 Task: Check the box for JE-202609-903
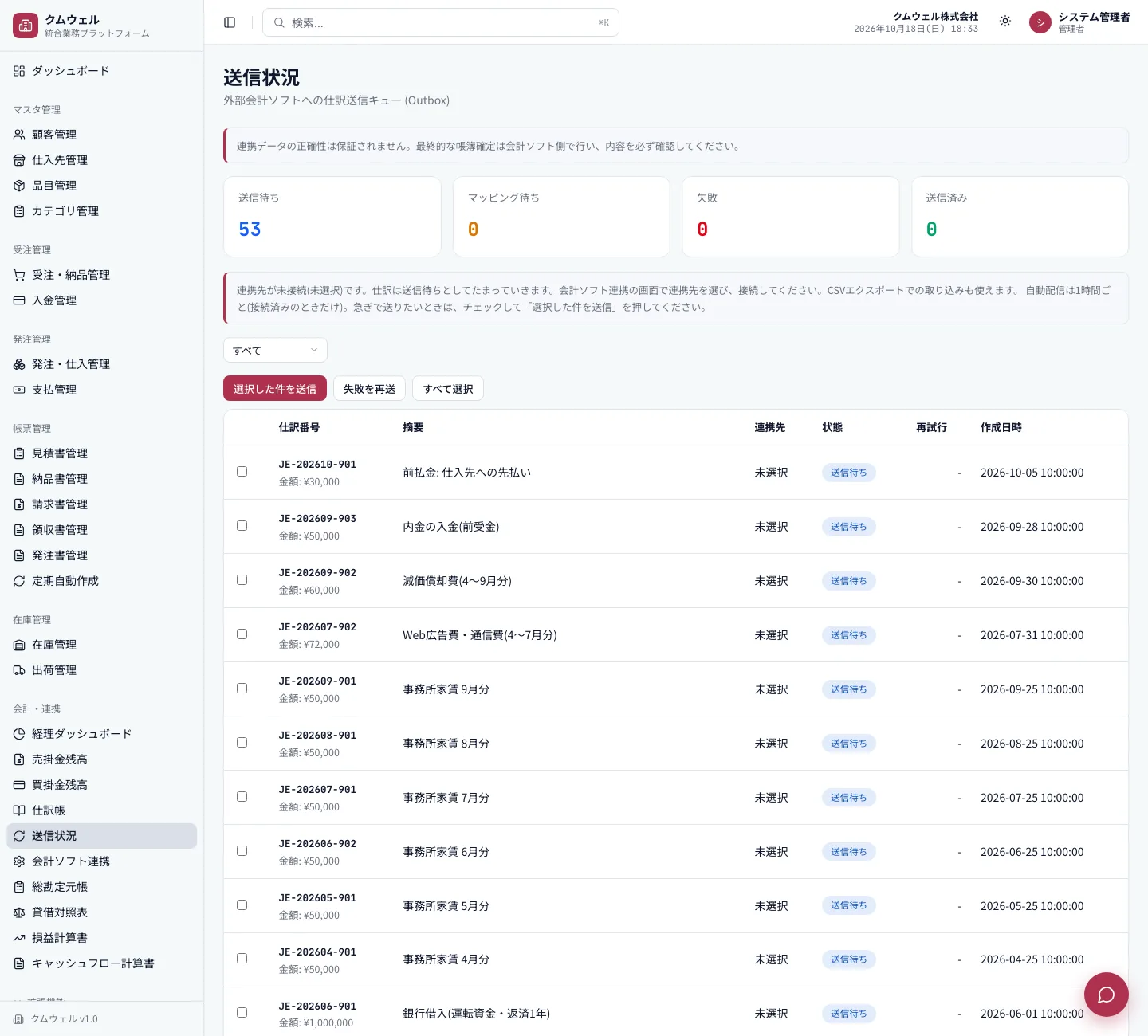click(242, 526)
